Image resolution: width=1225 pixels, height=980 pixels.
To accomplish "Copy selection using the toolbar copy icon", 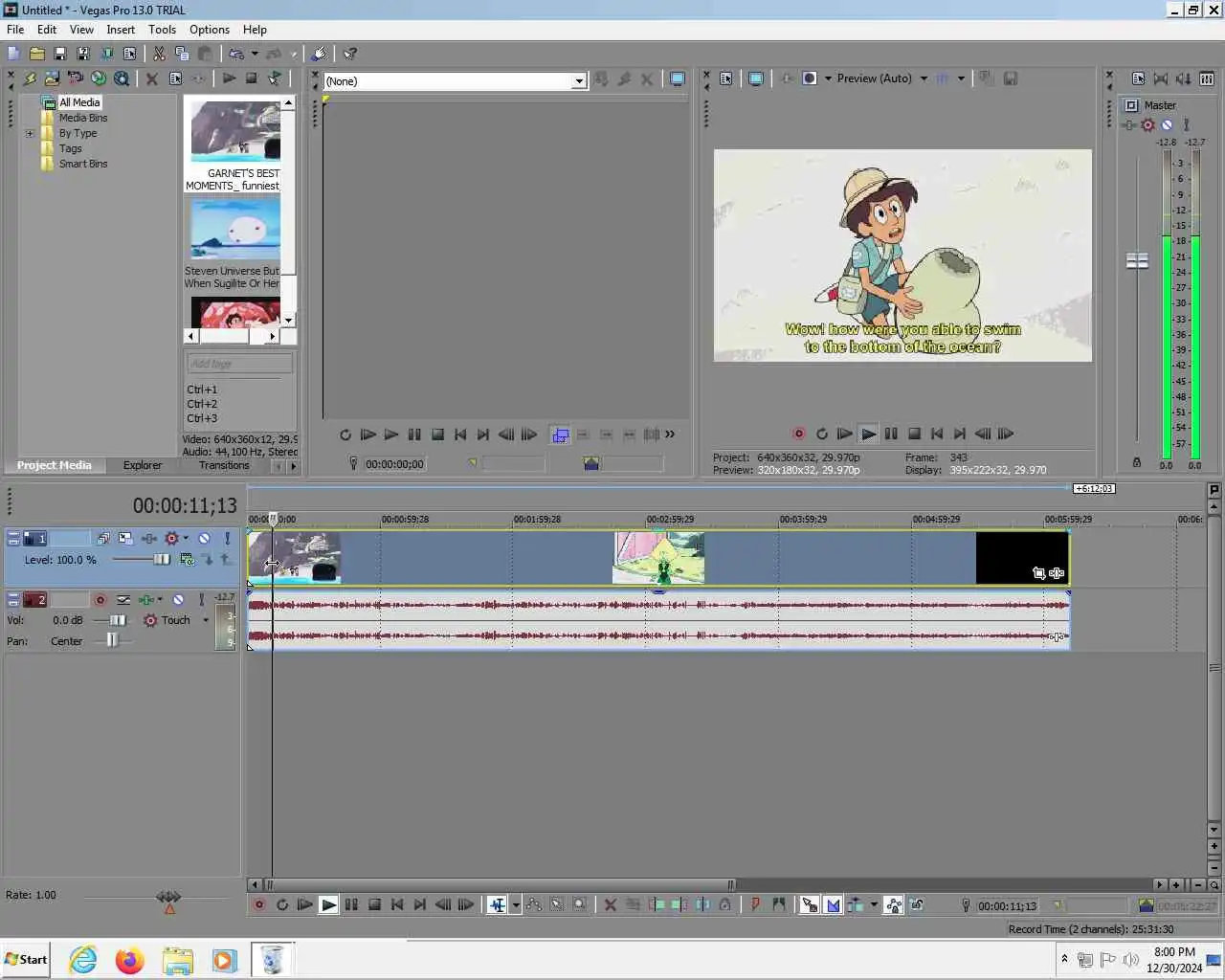I will pos(182,54).
